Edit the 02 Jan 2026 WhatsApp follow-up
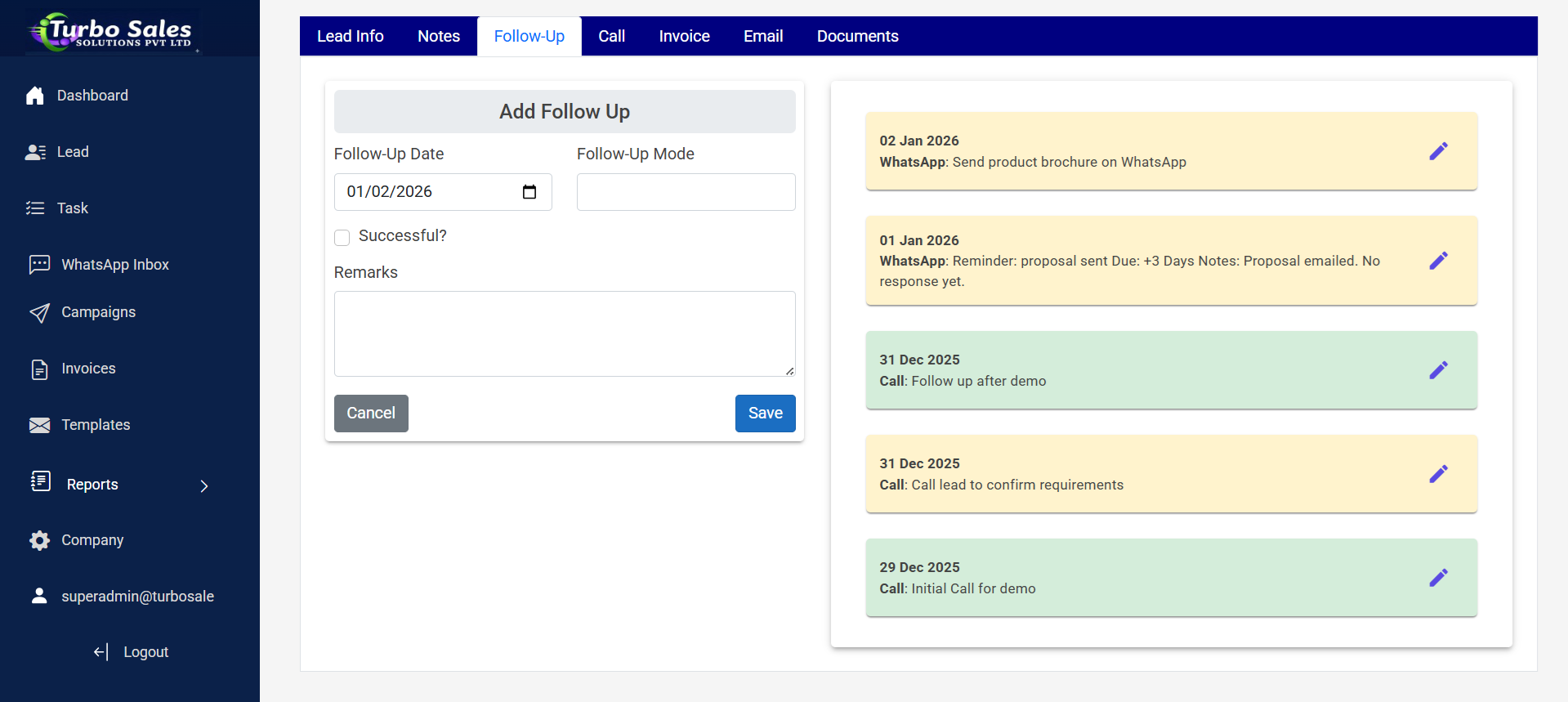The width and height of the screenshot is (1568, 702). coord(1438,151)
